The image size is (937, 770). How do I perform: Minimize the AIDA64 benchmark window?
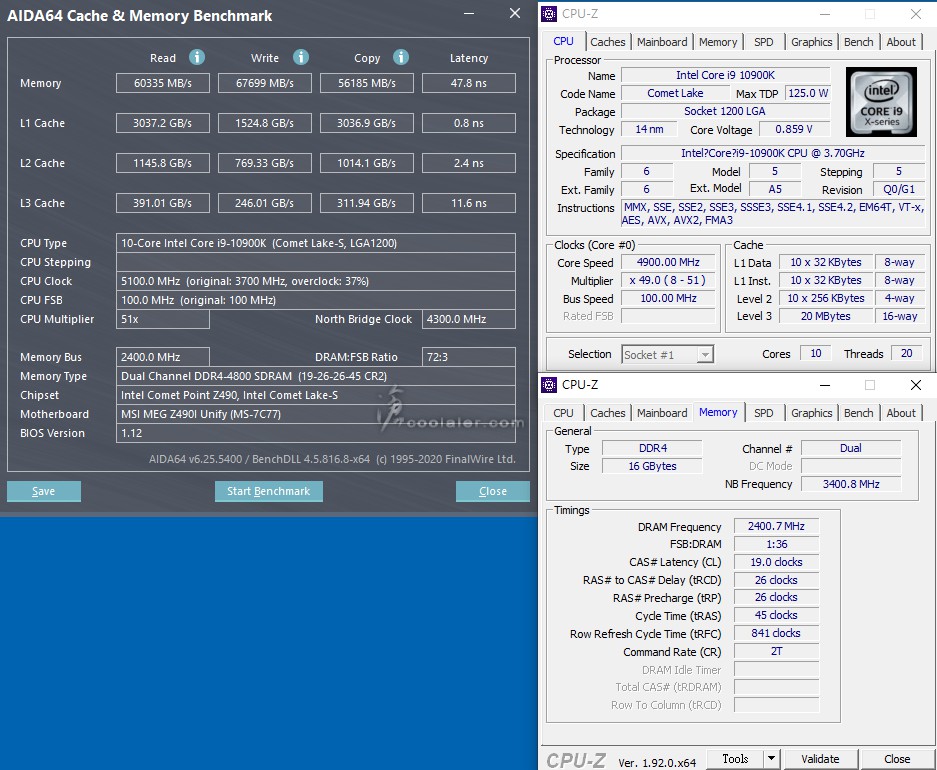tap(469, 13)
